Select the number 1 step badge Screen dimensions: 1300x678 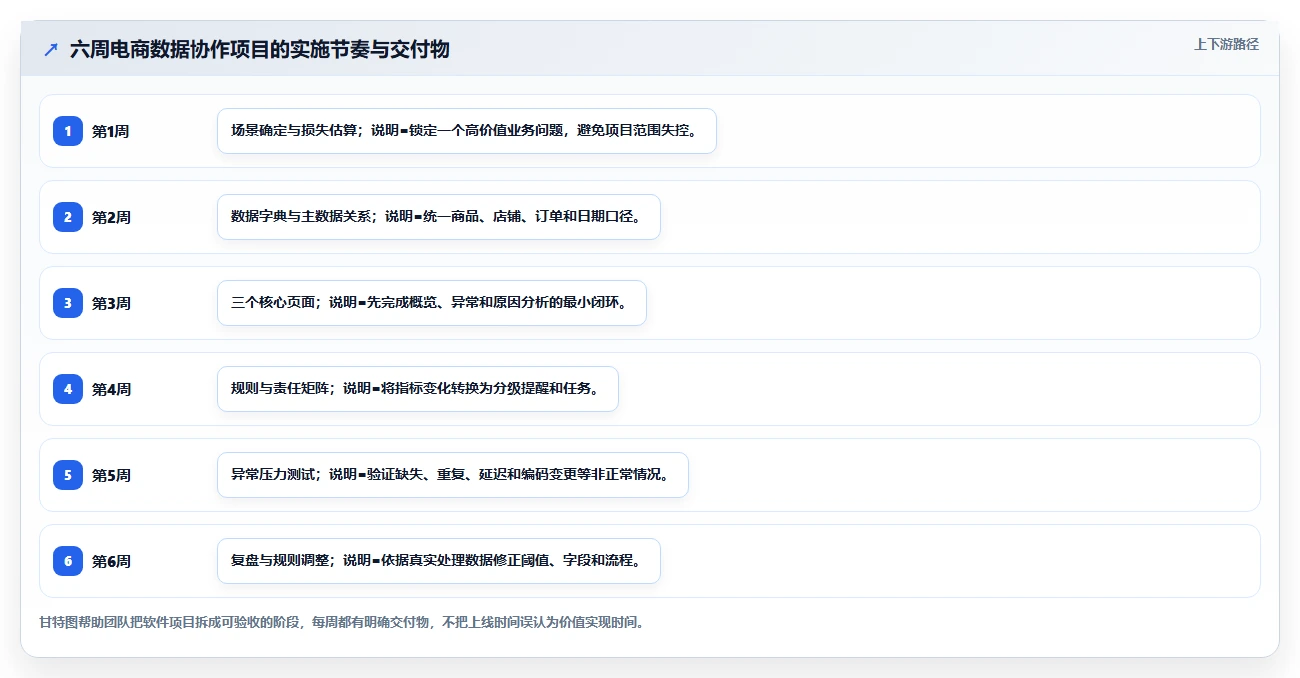click(x=68, y=131)
